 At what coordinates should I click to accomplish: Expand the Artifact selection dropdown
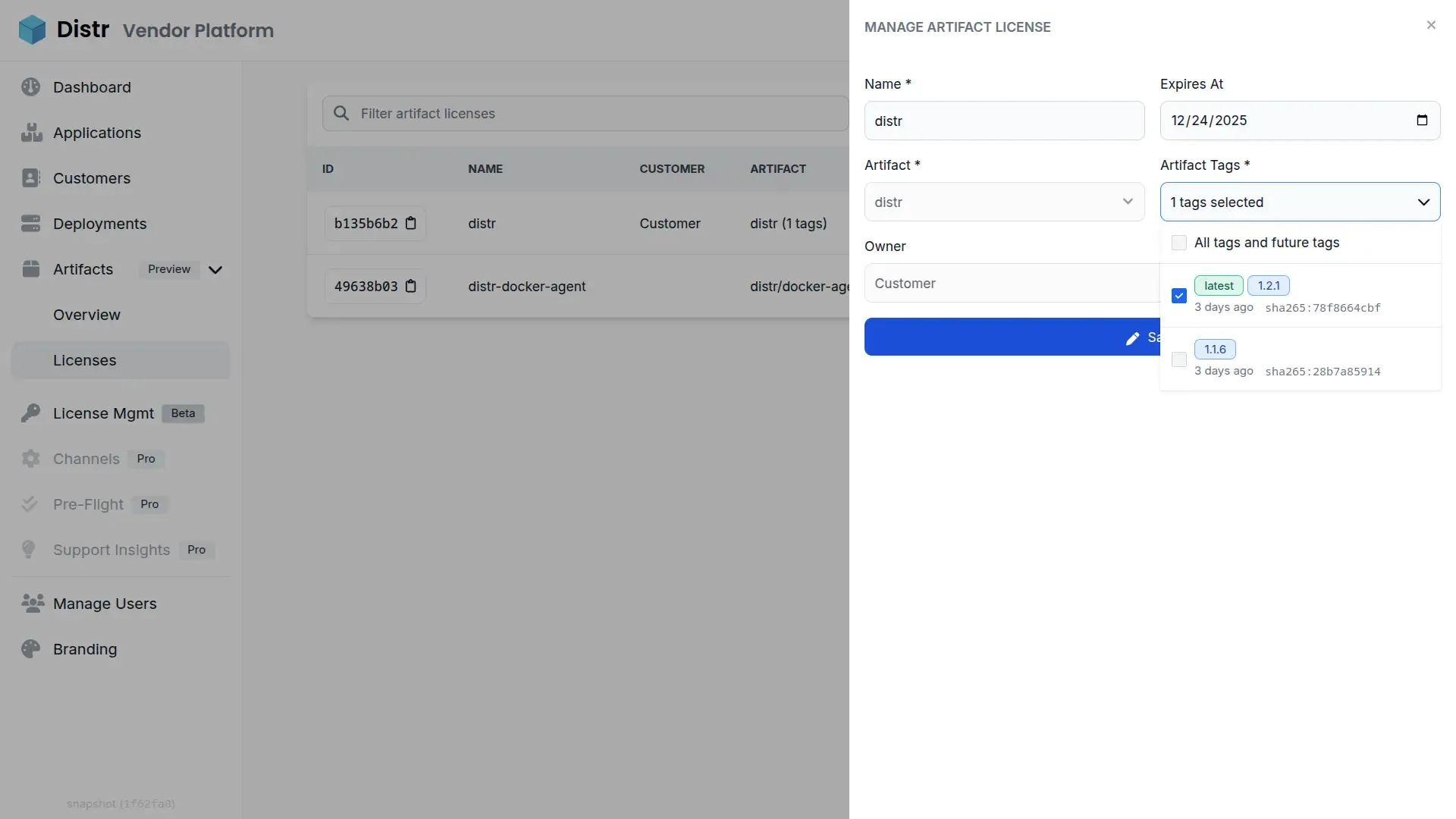pos(1128,202)
